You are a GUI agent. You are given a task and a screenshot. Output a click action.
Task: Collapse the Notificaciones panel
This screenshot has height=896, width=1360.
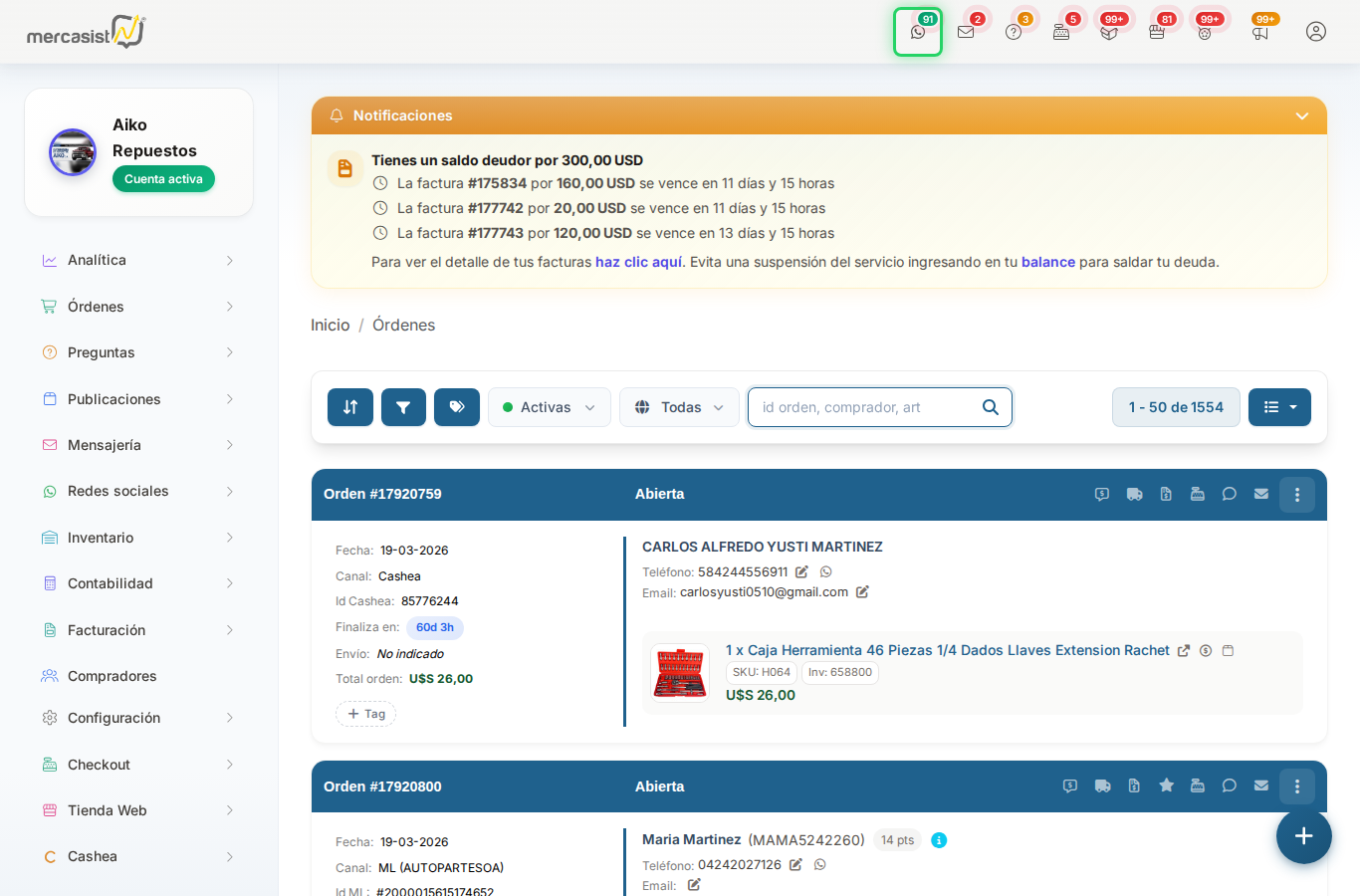pos(1301,116)
